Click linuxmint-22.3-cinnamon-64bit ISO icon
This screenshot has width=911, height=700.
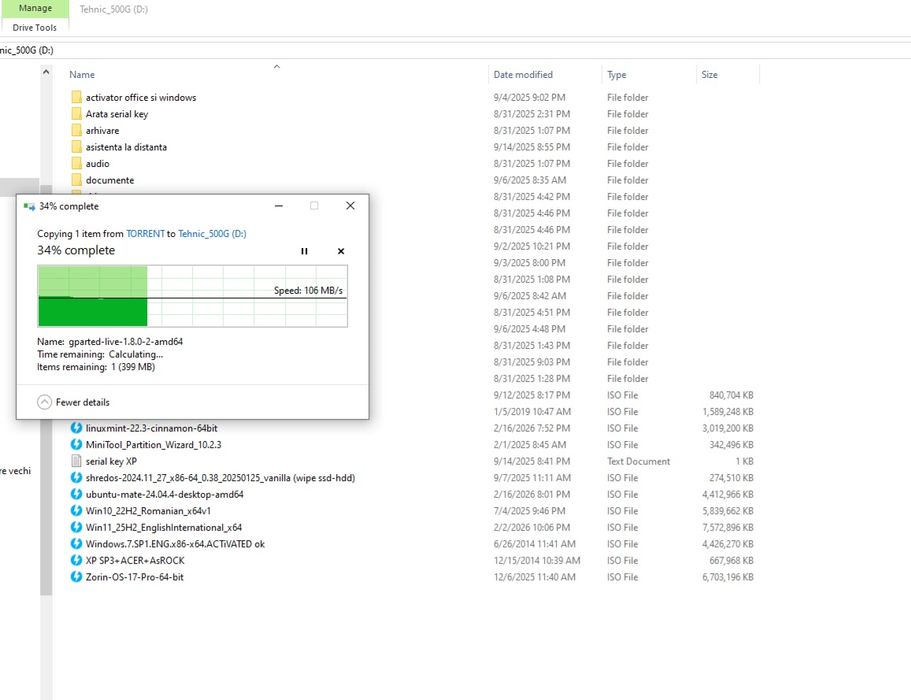pos(76,428)
